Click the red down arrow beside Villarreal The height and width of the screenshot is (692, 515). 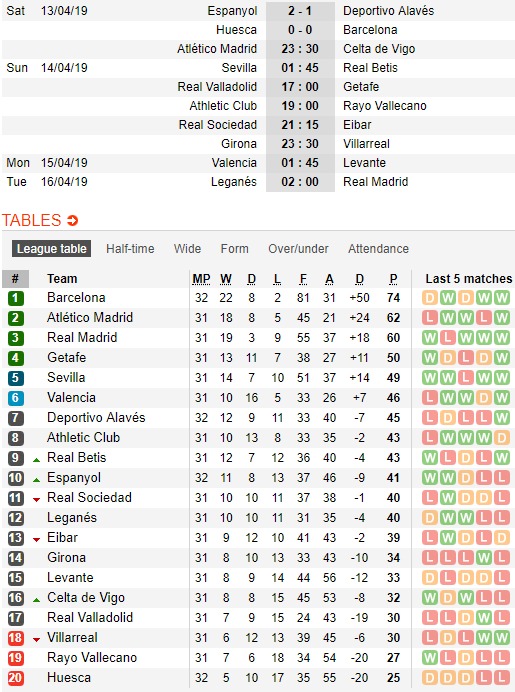pyautogui.click(x=37, y=639)
